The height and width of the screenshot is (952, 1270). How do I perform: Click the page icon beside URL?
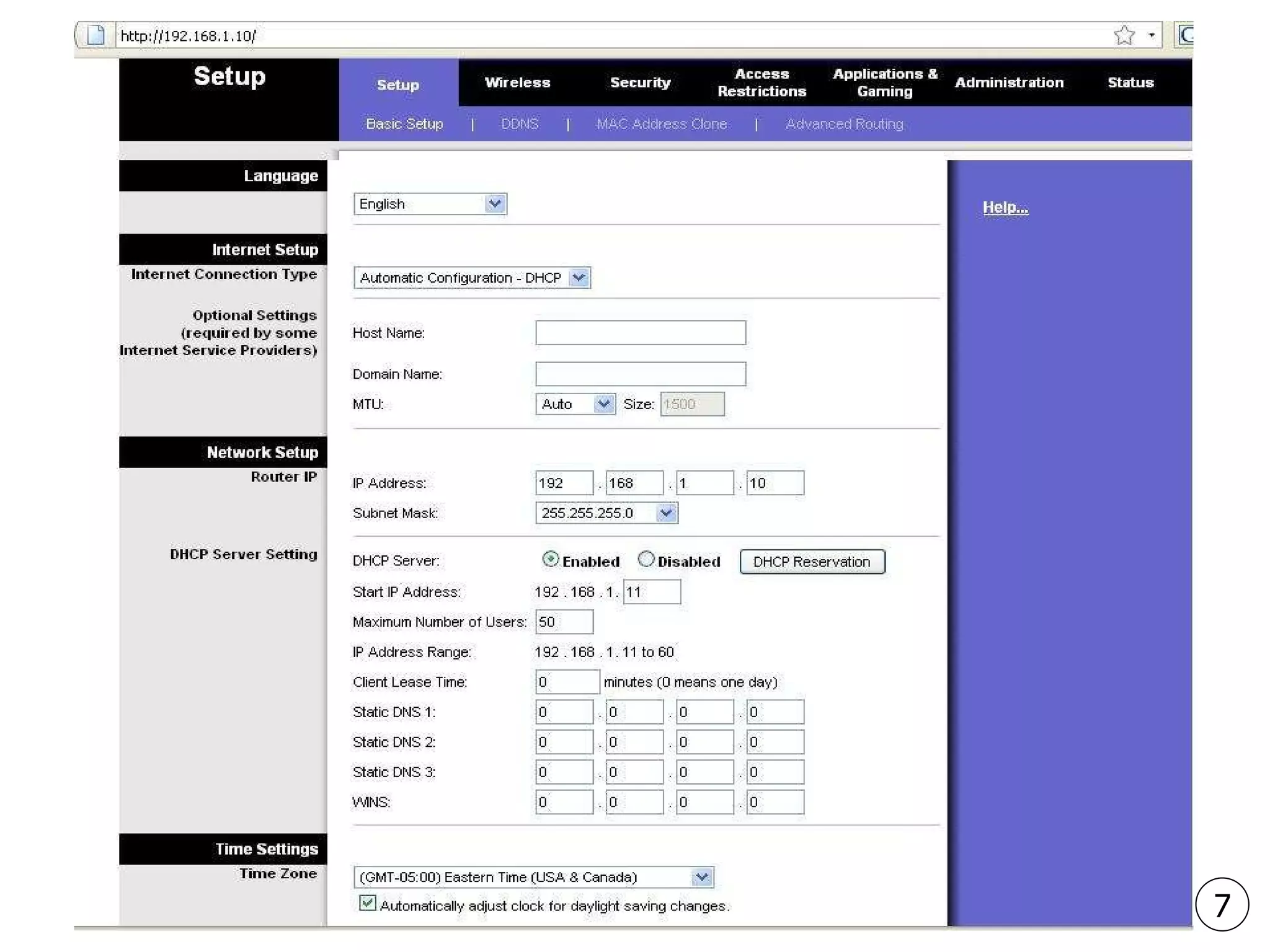(95, 35)
